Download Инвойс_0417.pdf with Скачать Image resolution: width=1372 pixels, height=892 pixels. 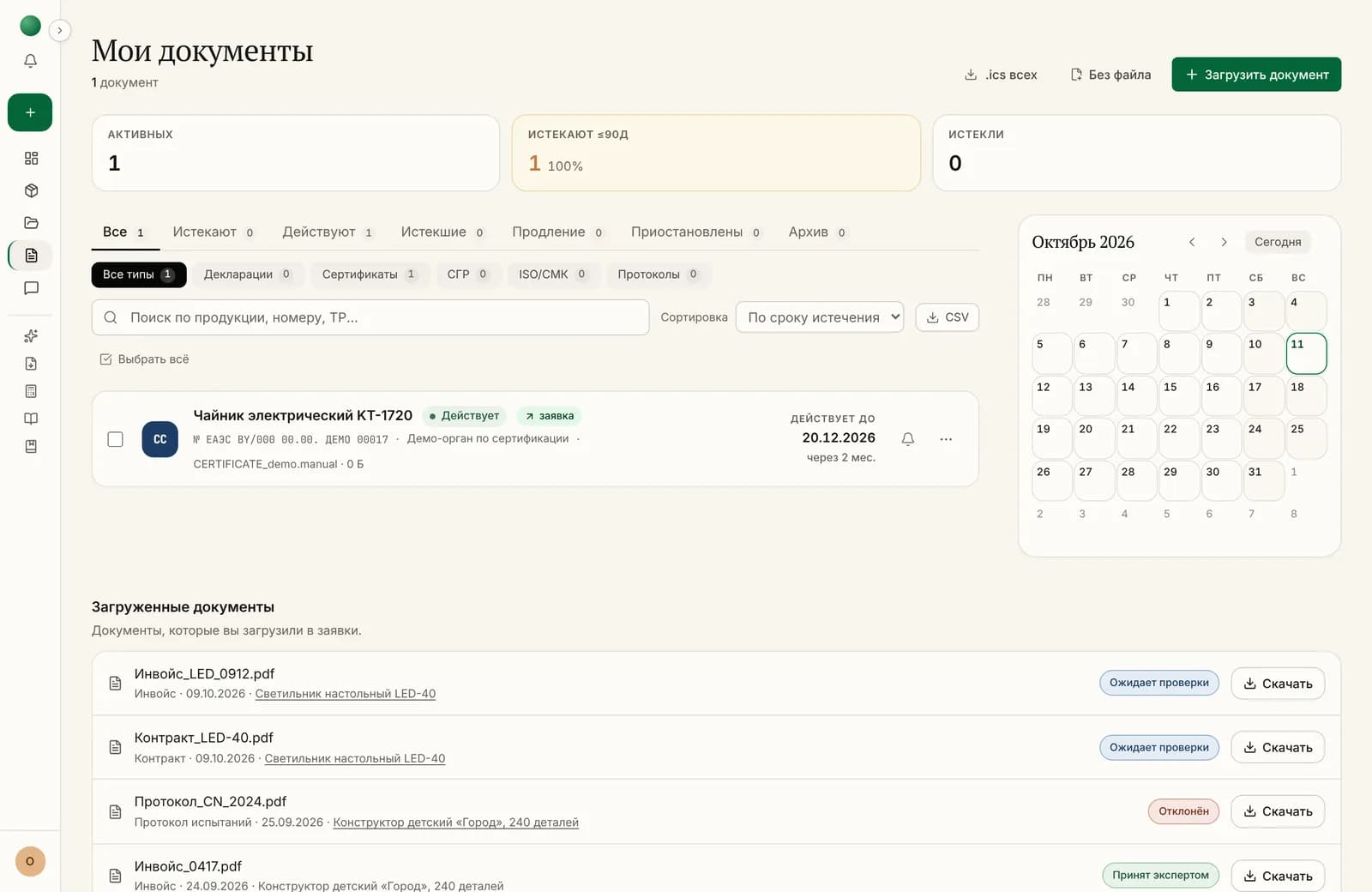click(x=1278, y=876)
